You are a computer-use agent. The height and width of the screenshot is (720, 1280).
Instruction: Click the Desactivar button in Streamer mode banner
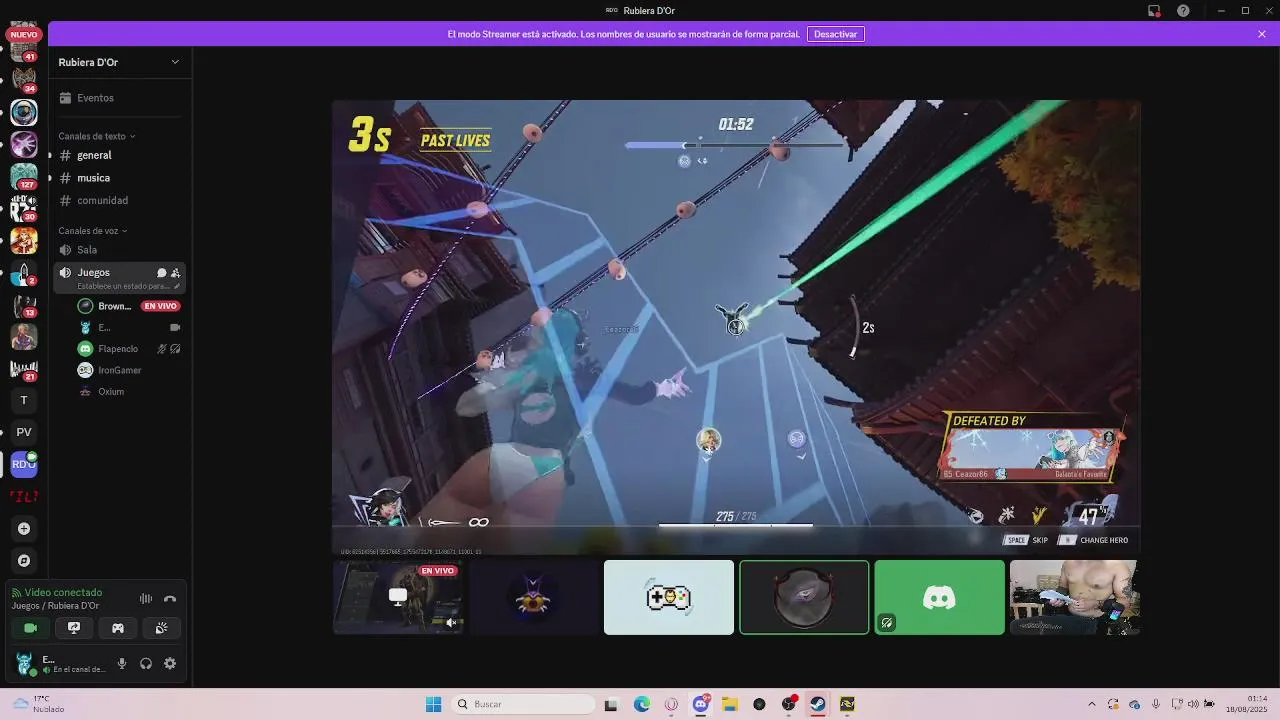pos(835,34)
